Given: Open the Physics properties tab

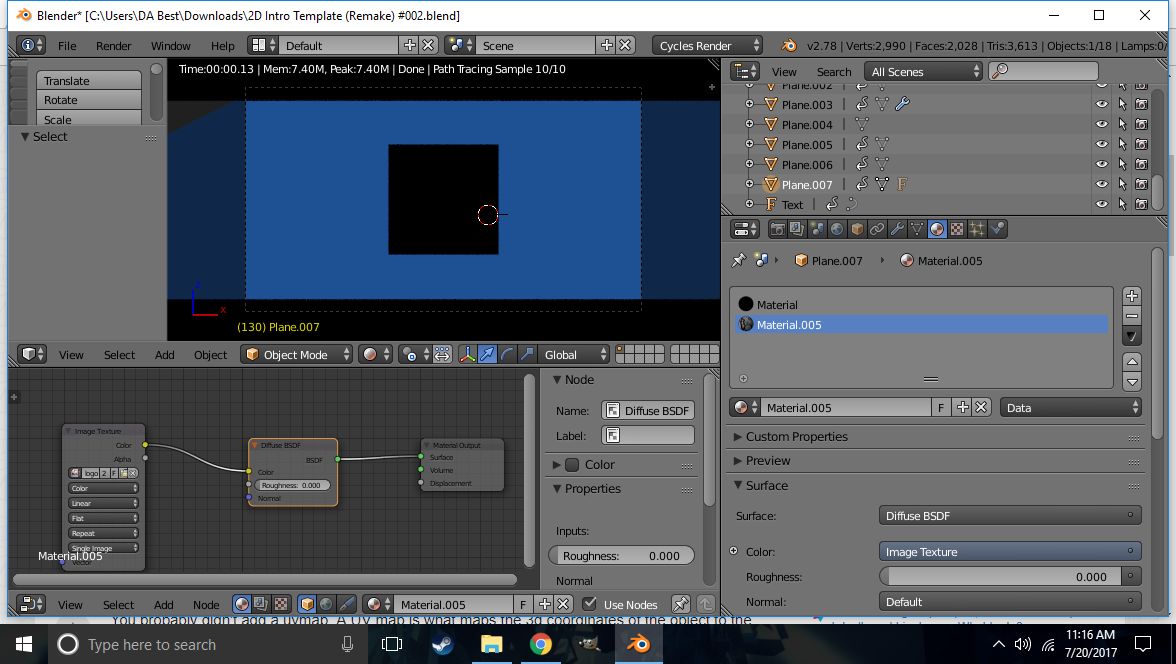Looking at the screenshot, I should (997, 230).
